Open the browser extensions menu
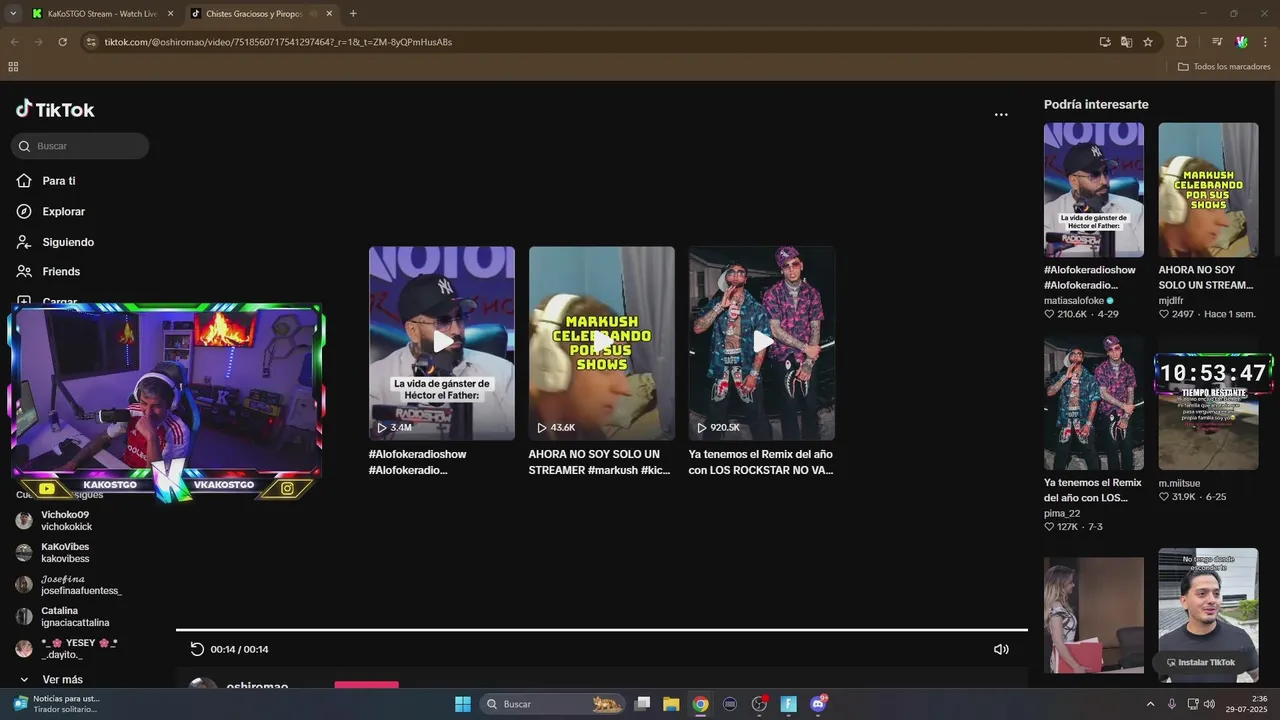 point(1182,42)
